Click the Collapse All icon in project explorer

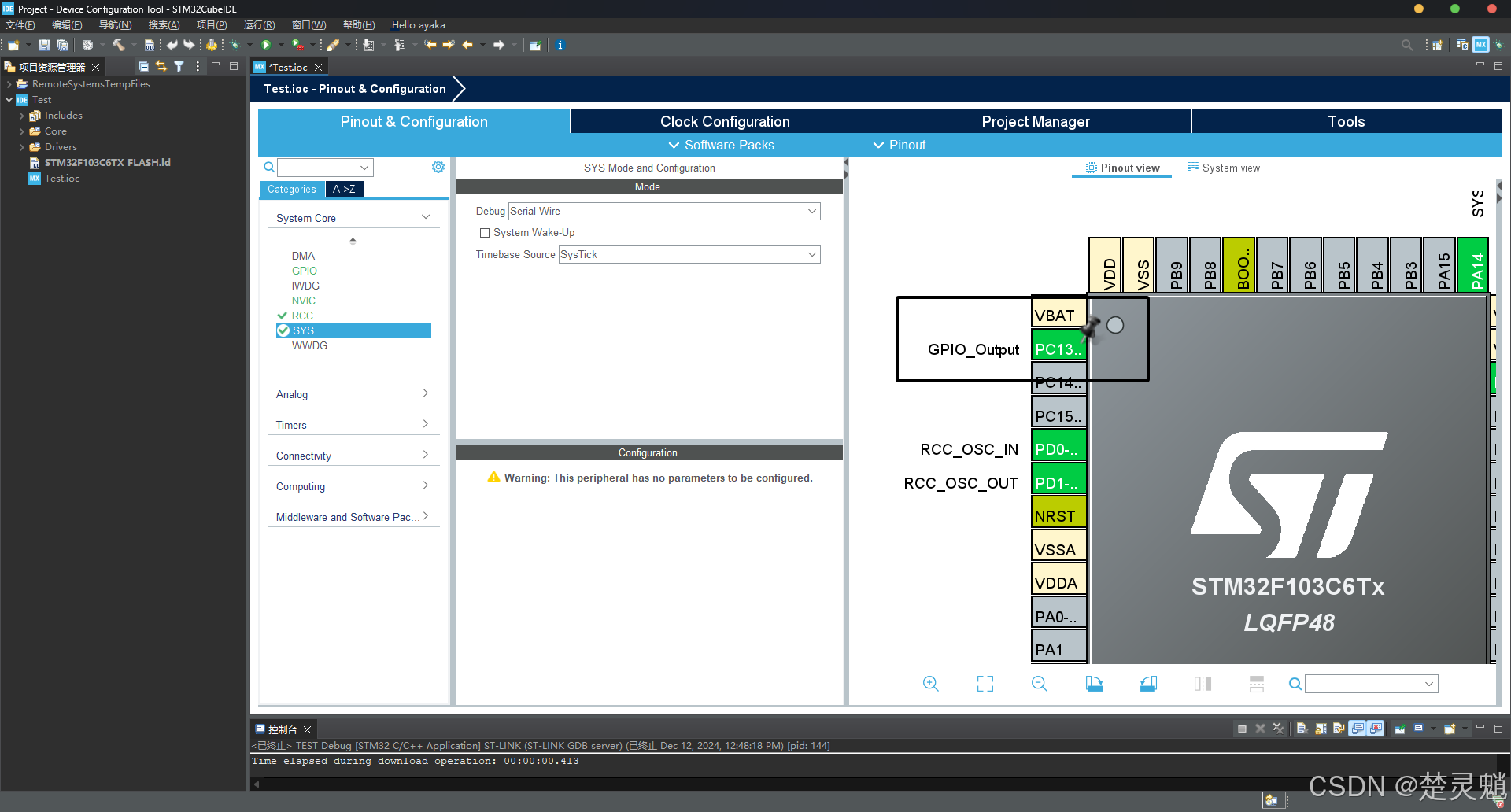pyautogui.click(x=143, y=67)
